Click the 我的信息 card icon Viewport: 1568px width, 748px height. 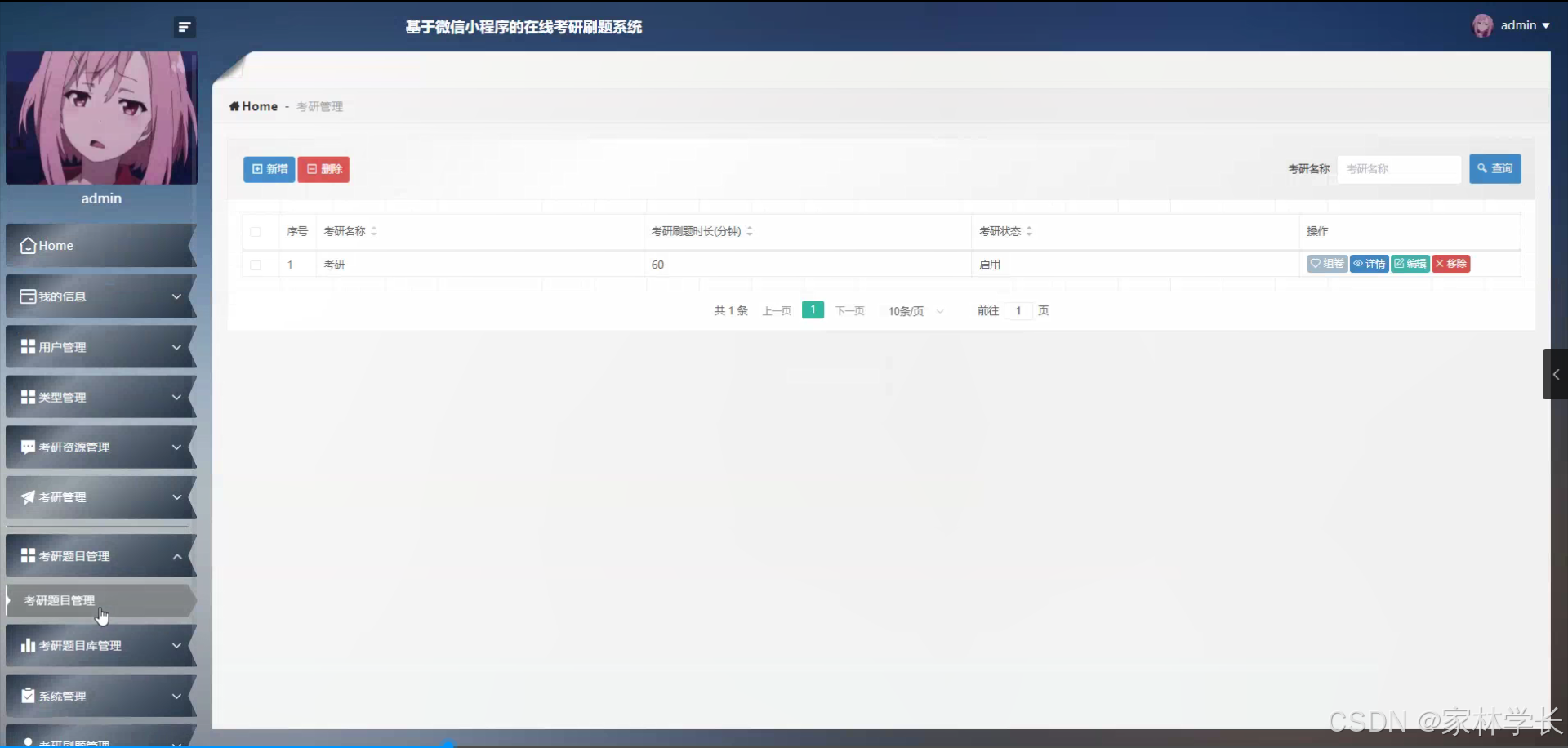27,296
